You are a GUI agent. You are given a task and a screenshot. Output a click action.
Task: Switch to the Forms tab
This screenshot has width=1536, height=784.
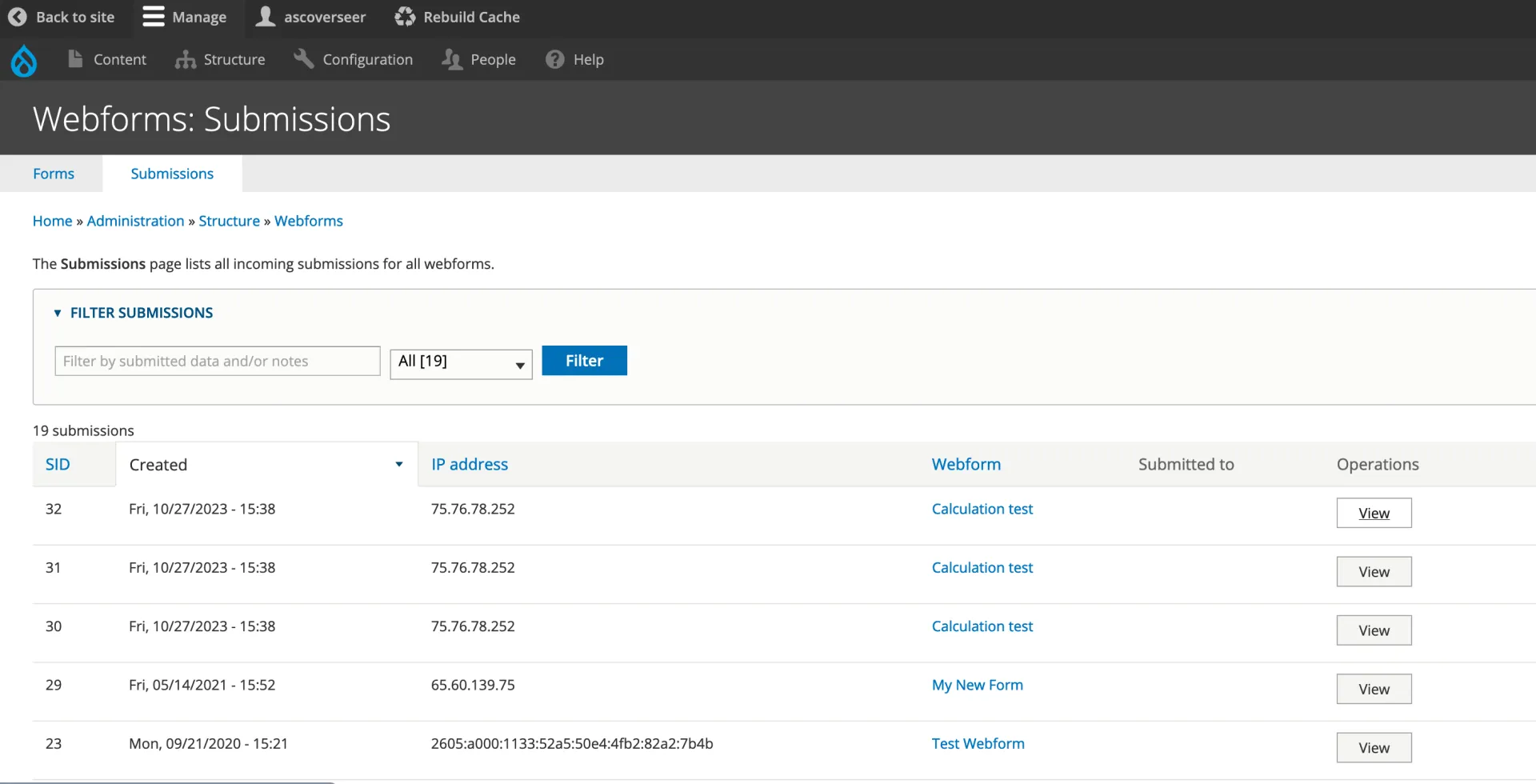click(x=54, y=174)
